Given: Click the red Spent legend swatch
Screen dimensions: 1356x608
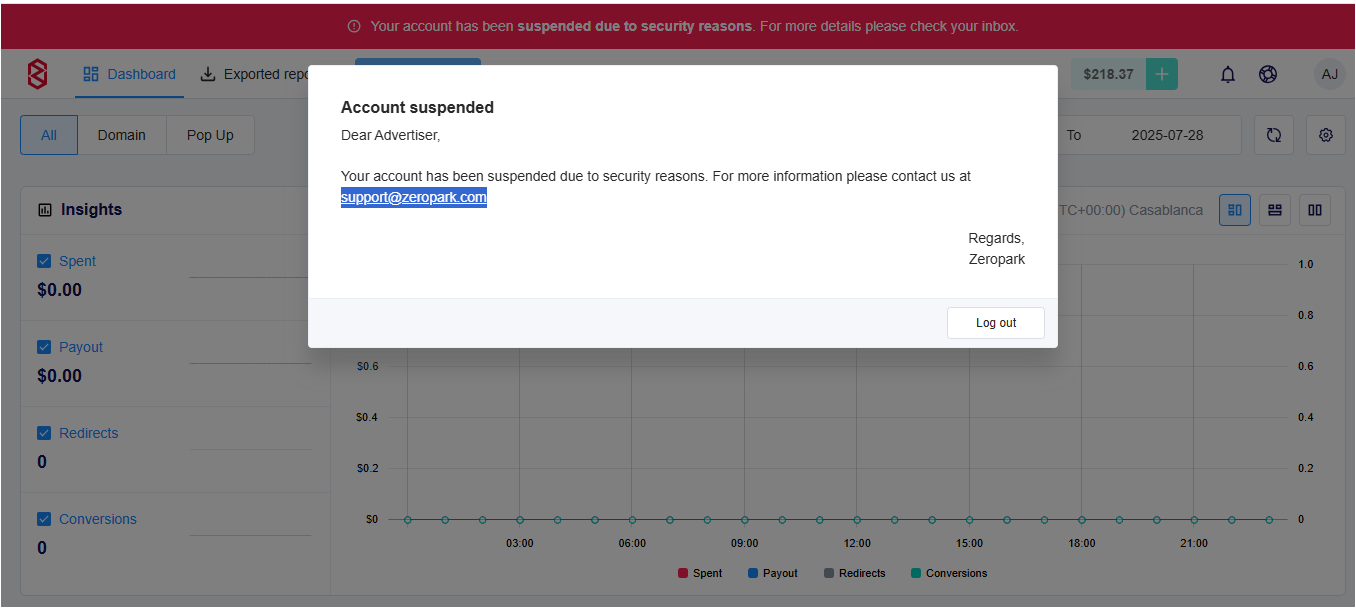Looking at the screenshot, I should click(683, 573).
